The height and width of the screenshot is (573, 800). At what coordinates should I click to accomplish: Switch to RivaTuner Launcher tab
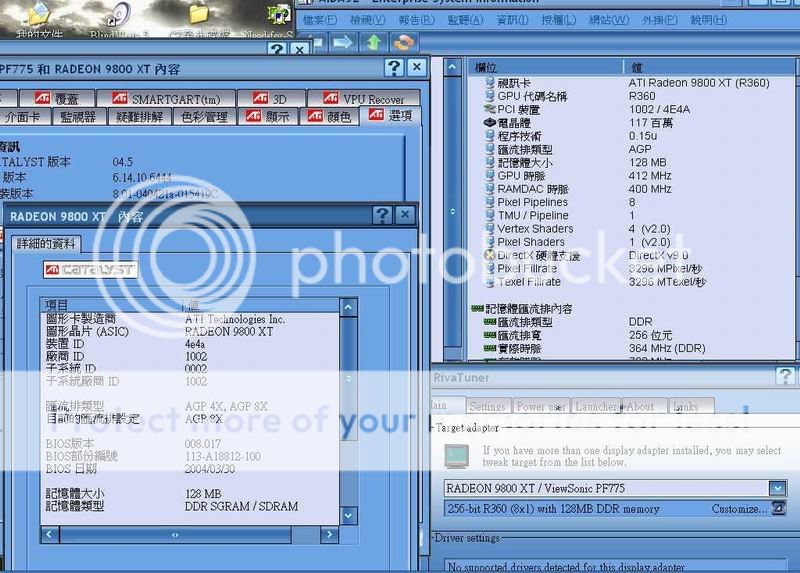596,406
